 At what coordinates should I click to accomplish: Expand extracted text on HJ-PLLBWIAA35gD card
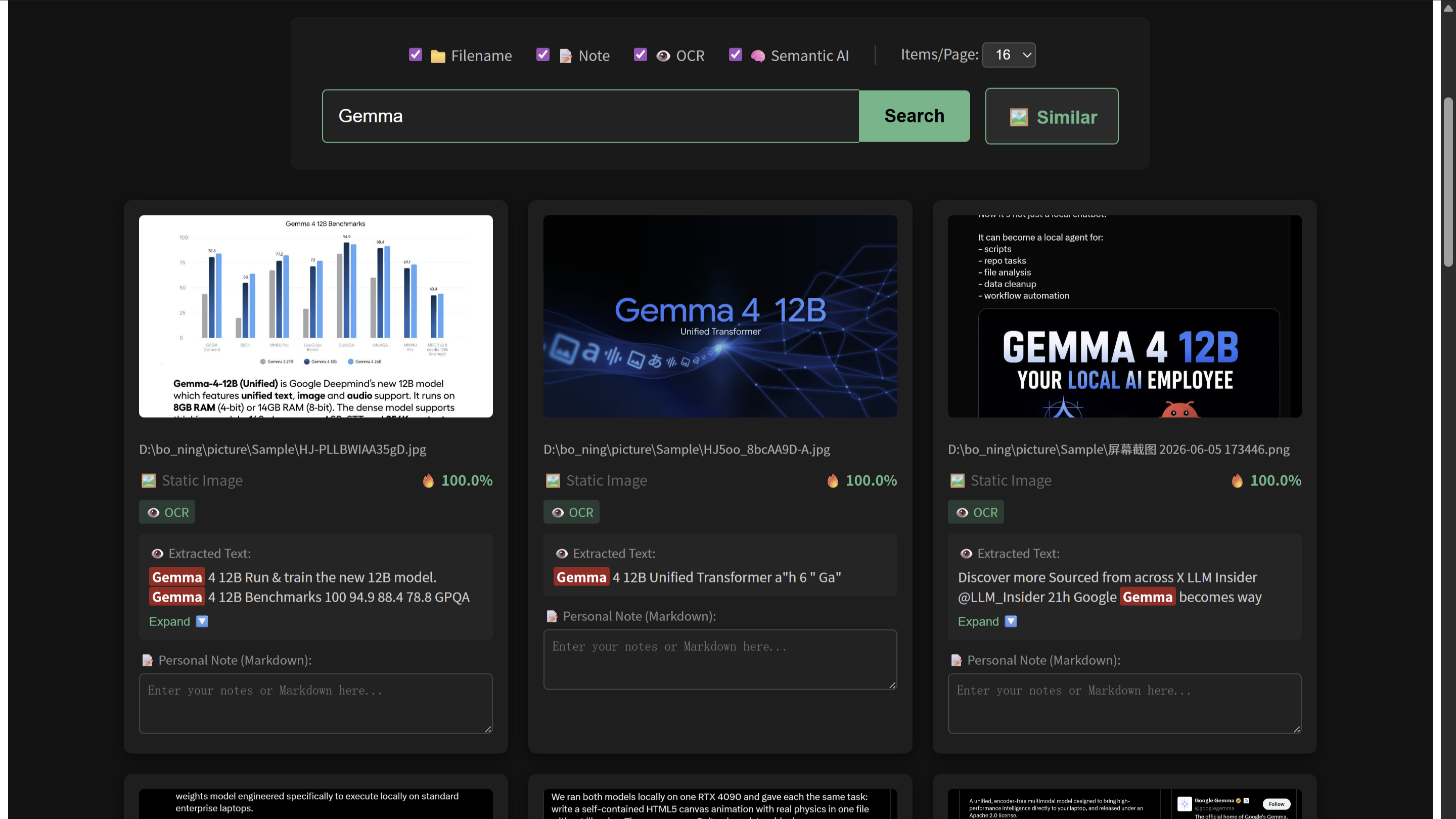178,621
